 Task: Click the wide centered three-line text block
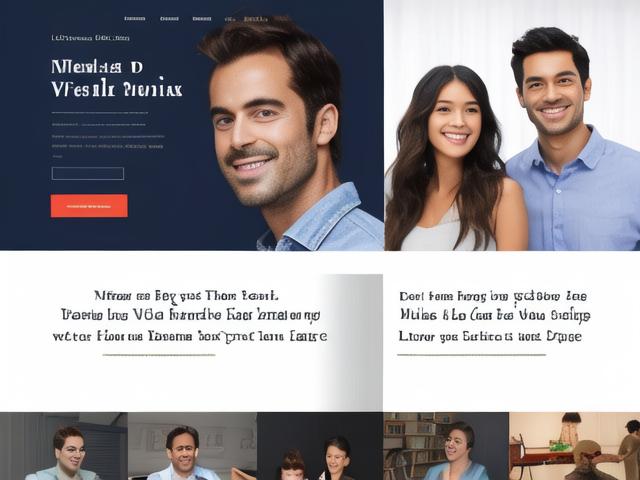190,316
